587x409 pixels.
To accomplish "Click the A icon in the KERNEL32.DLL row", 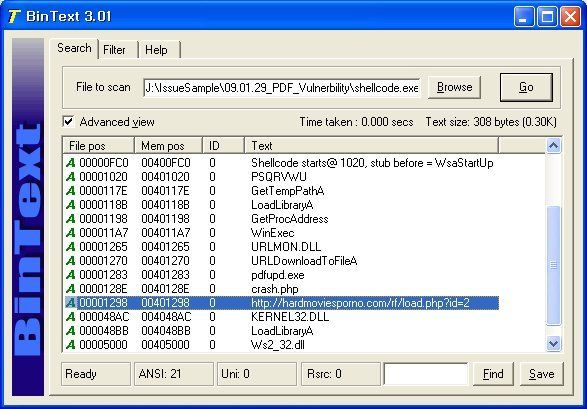I will [70, 317].
